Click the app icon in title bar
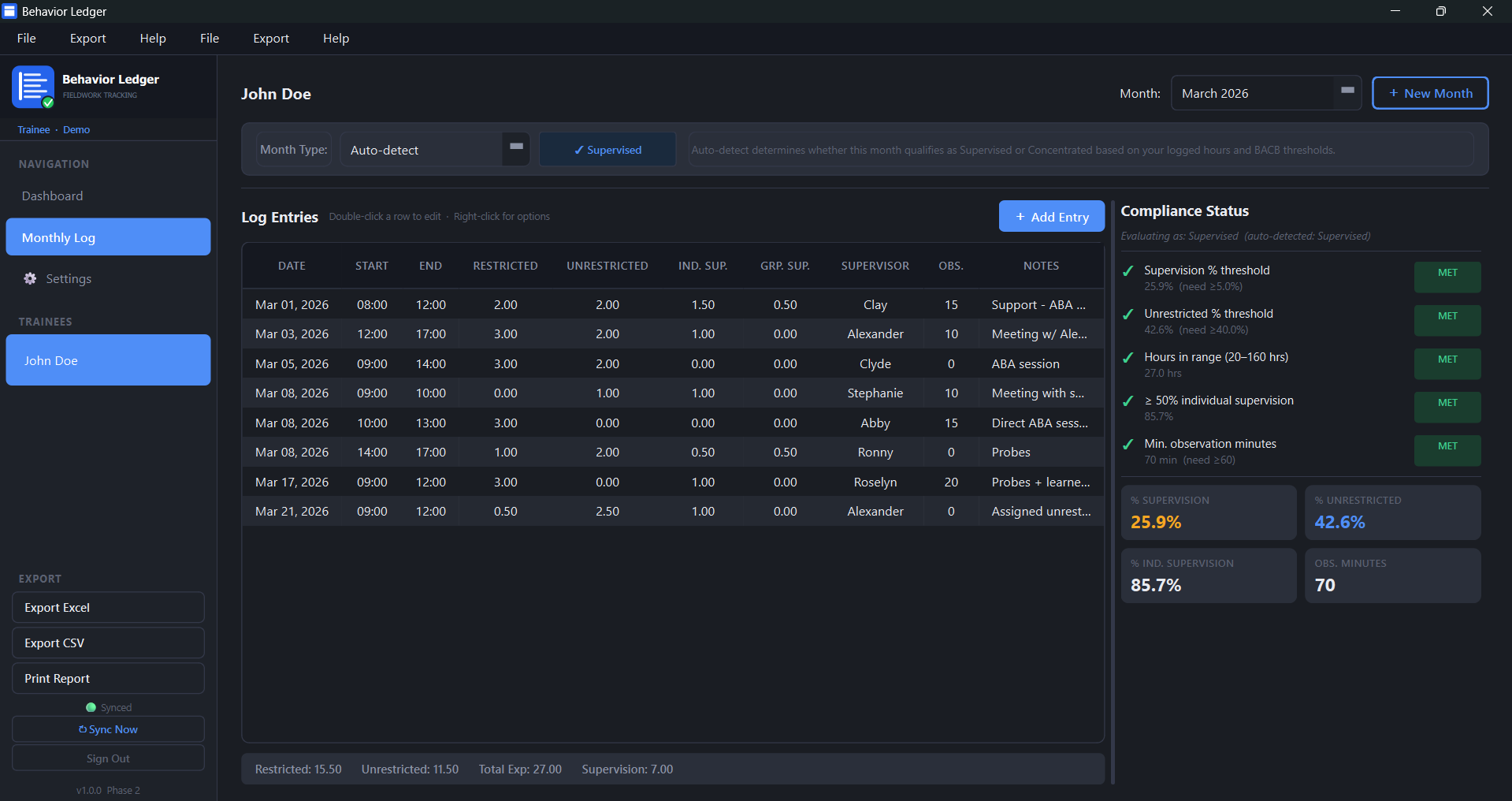Viewport: 1512px width, 801px height. click(x=9, y=11)
